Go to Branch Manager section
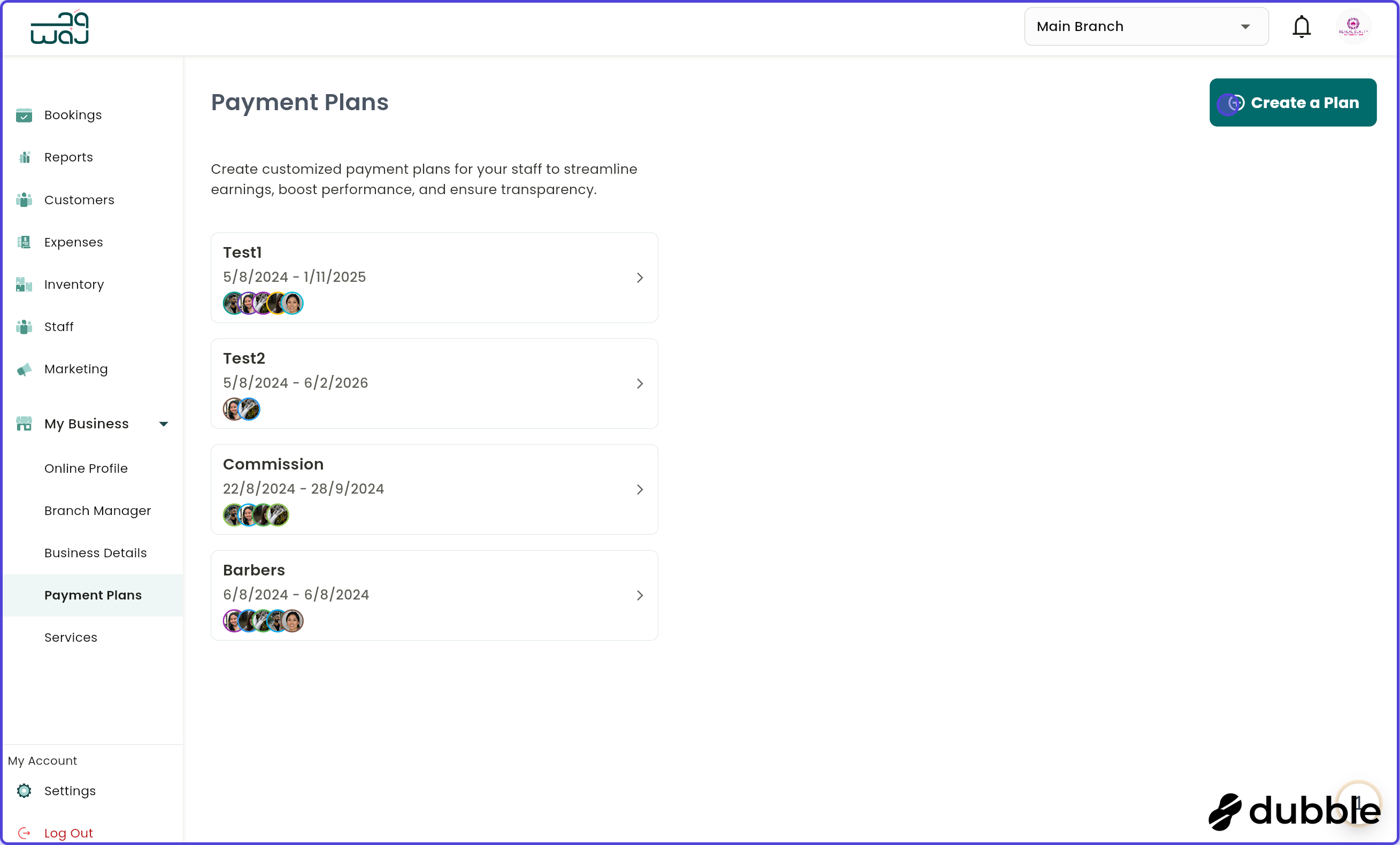 98,510
